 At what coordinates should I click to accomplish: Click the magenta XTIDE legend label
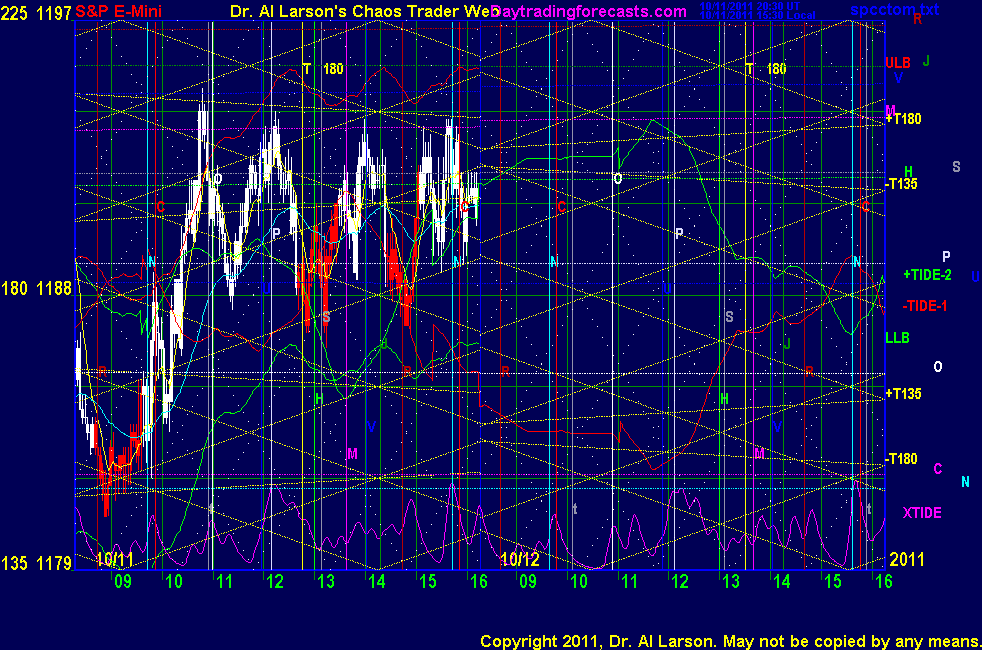pyautogui.click(x=922, y=513)
